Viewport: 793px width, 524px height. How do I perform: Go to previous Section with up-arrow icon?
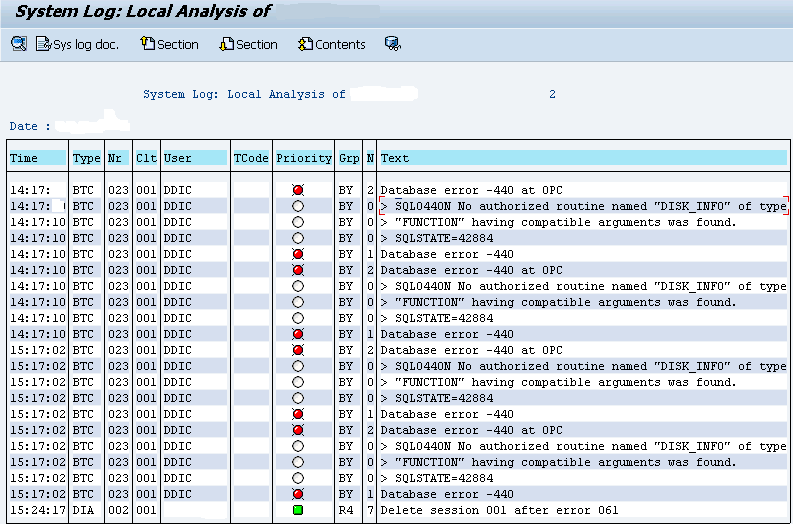[169, 45]
